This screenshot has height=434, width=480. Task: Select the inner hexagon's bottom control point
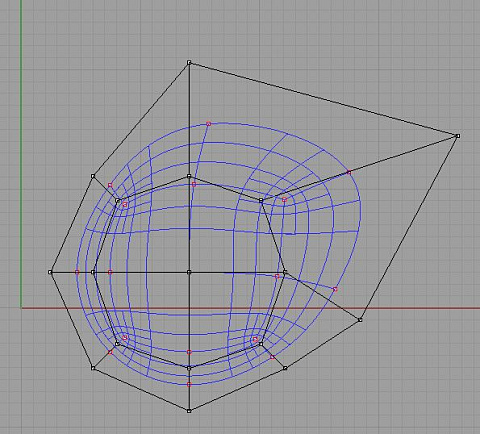(x=189, y=368)
